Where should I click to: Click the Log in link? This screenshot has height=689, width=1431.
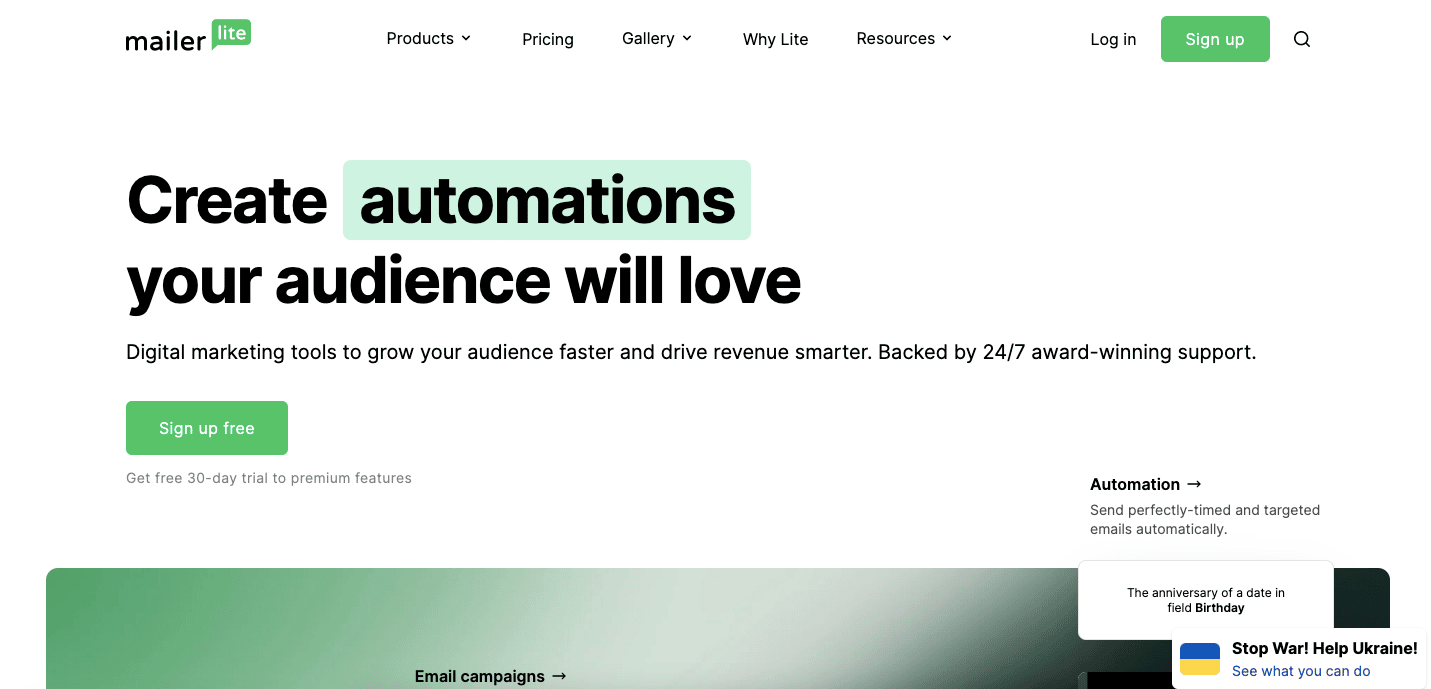(x=1113, y=39)
